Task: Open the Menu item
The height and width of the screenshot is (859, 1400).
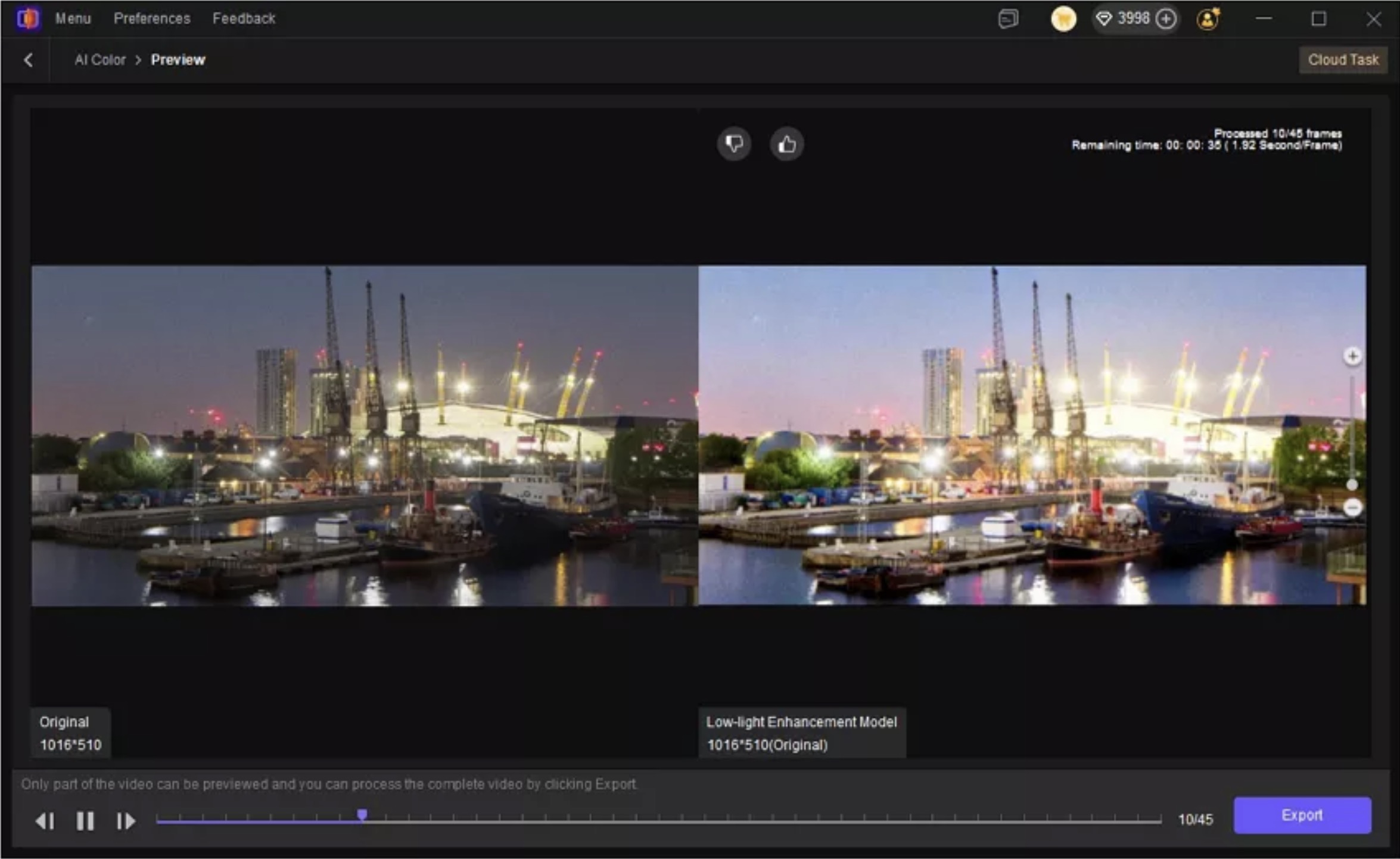Action: [73, 18]
